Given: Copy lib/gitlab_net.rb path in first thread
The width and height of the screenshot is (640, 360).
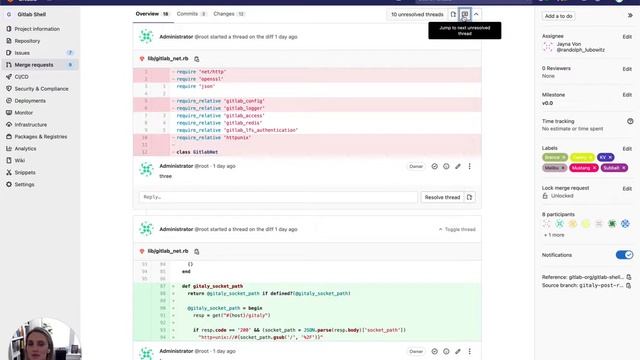Looking at the screenshot, I should point(197,59).
